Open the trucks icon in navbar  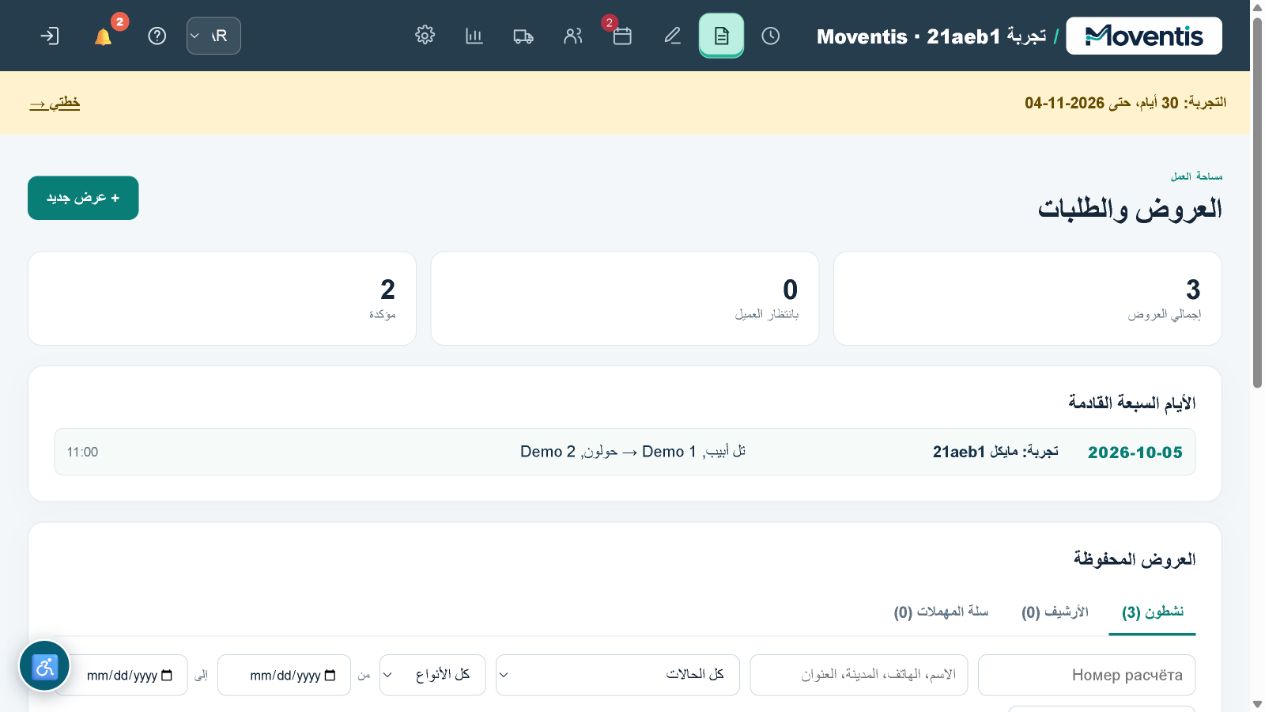[x=523, y=36]
